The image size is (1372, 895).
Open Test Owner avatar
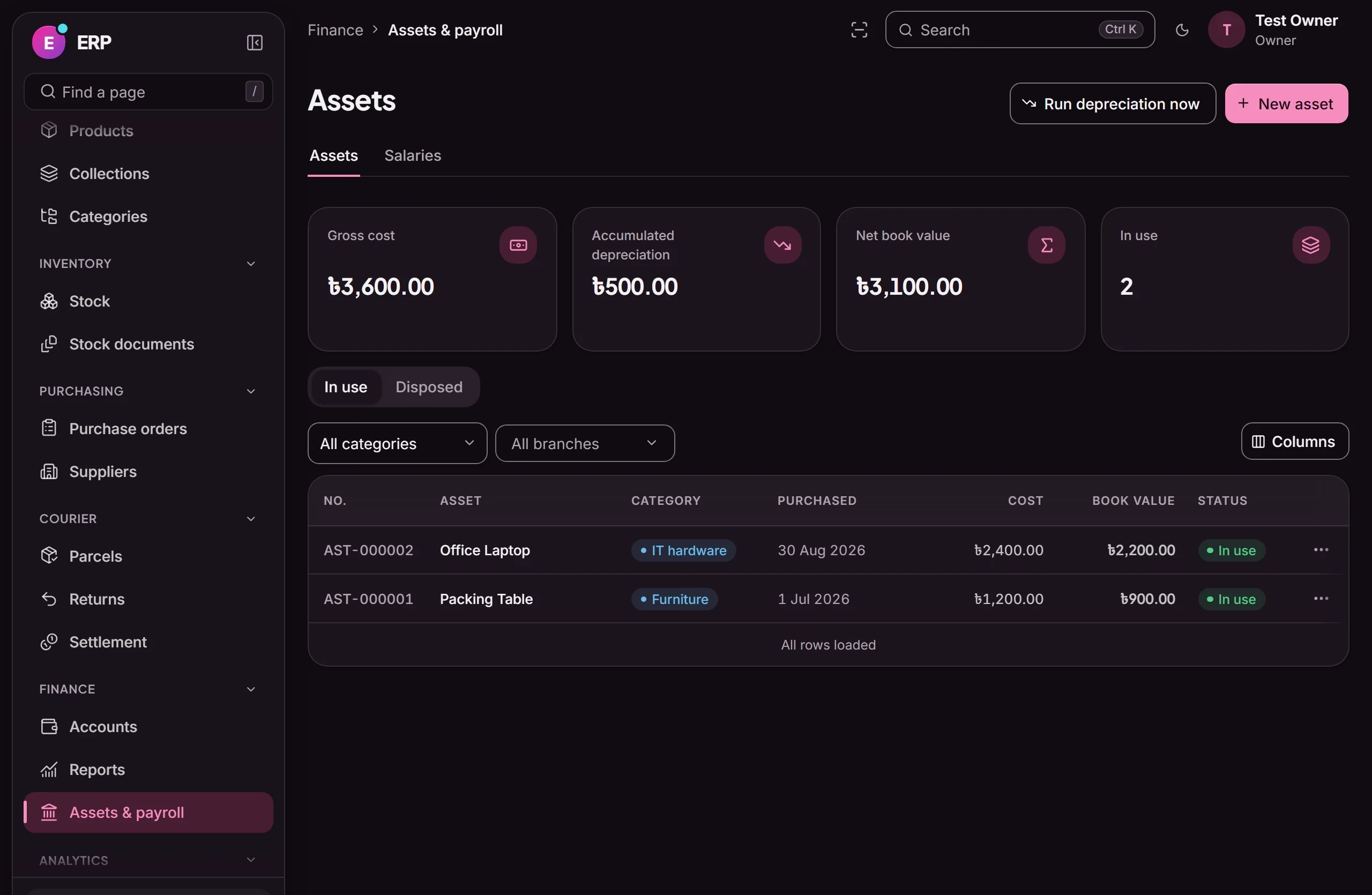1226,30
